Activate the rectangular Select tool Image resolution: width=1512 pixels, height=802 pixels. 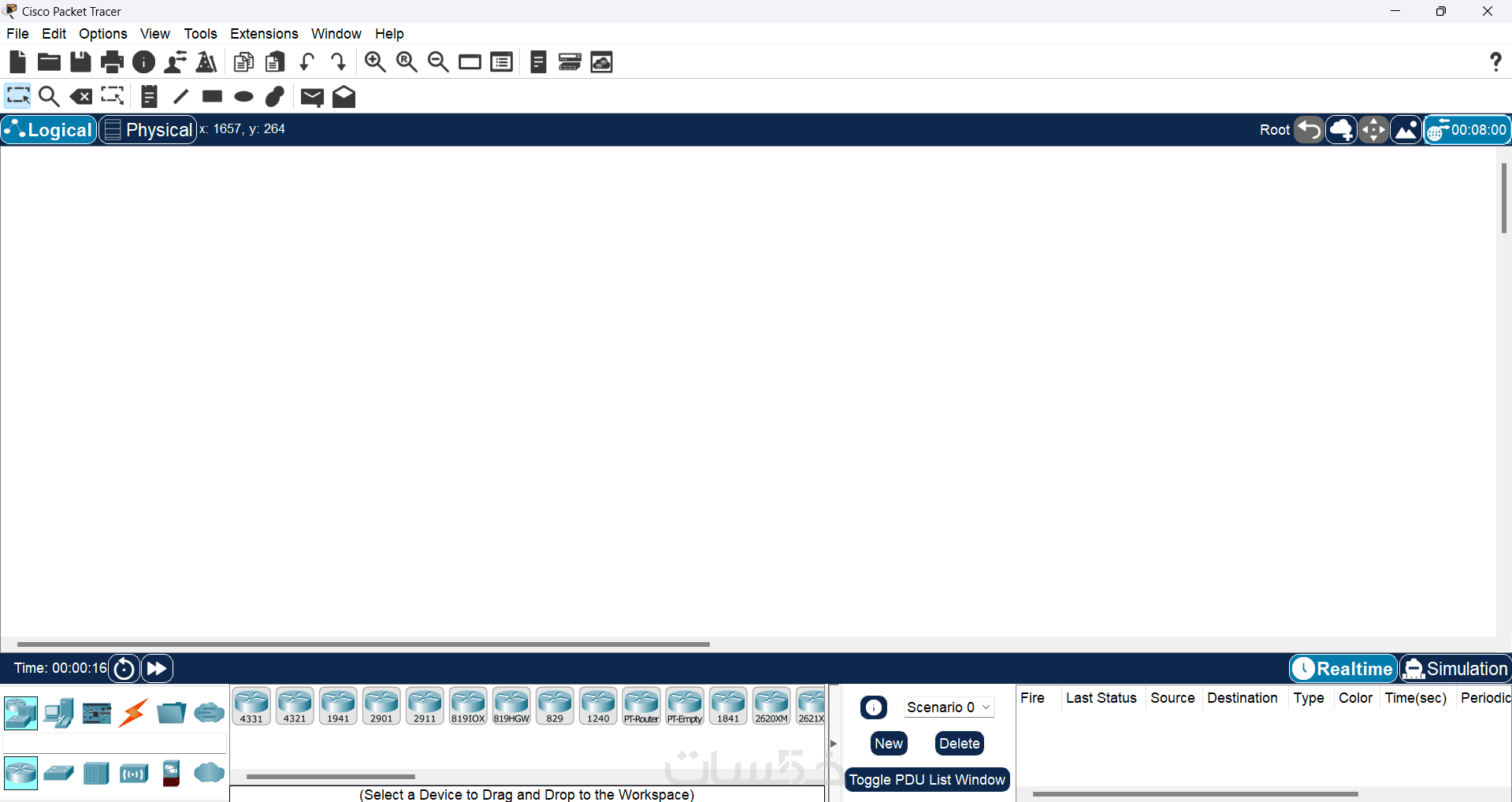coord(18,96)
